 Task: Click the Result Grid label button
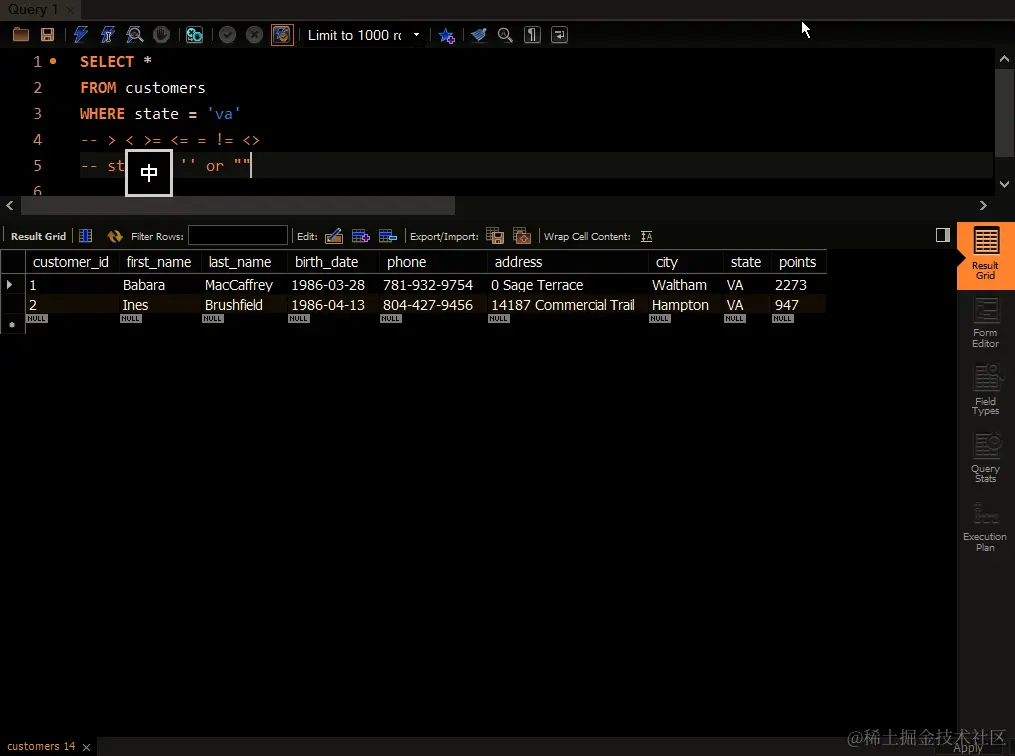(38, 236)
